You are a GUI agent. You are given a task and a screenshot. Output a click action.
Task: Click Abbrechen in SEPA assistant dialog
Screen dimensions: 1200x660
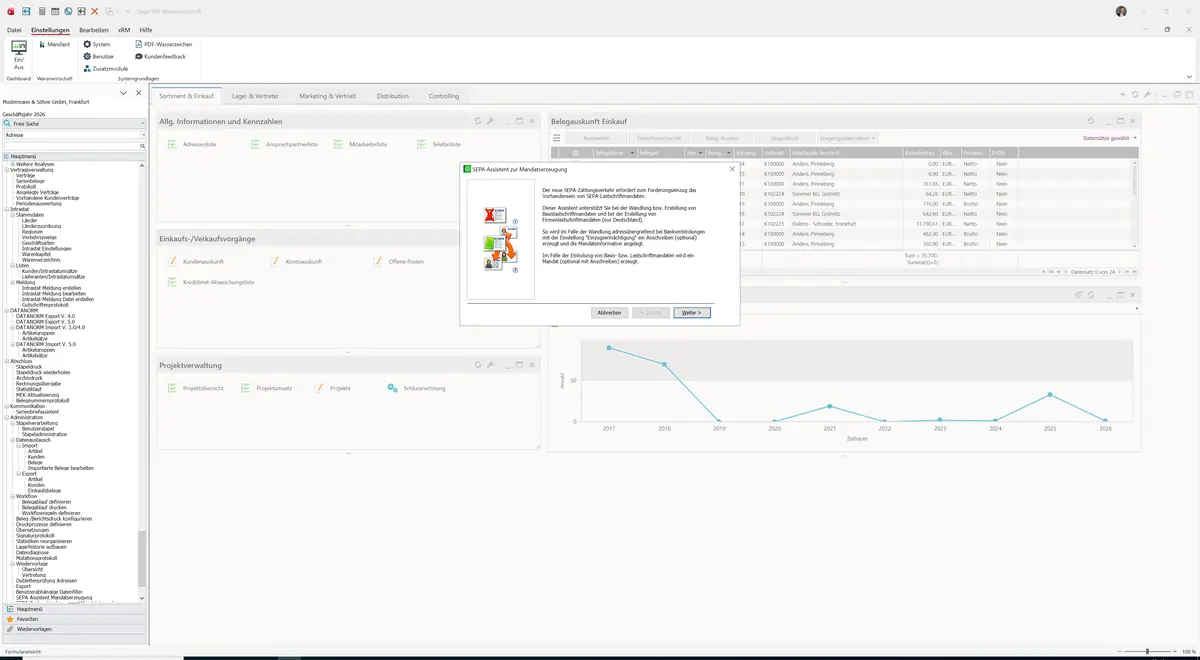pos(609,313)
